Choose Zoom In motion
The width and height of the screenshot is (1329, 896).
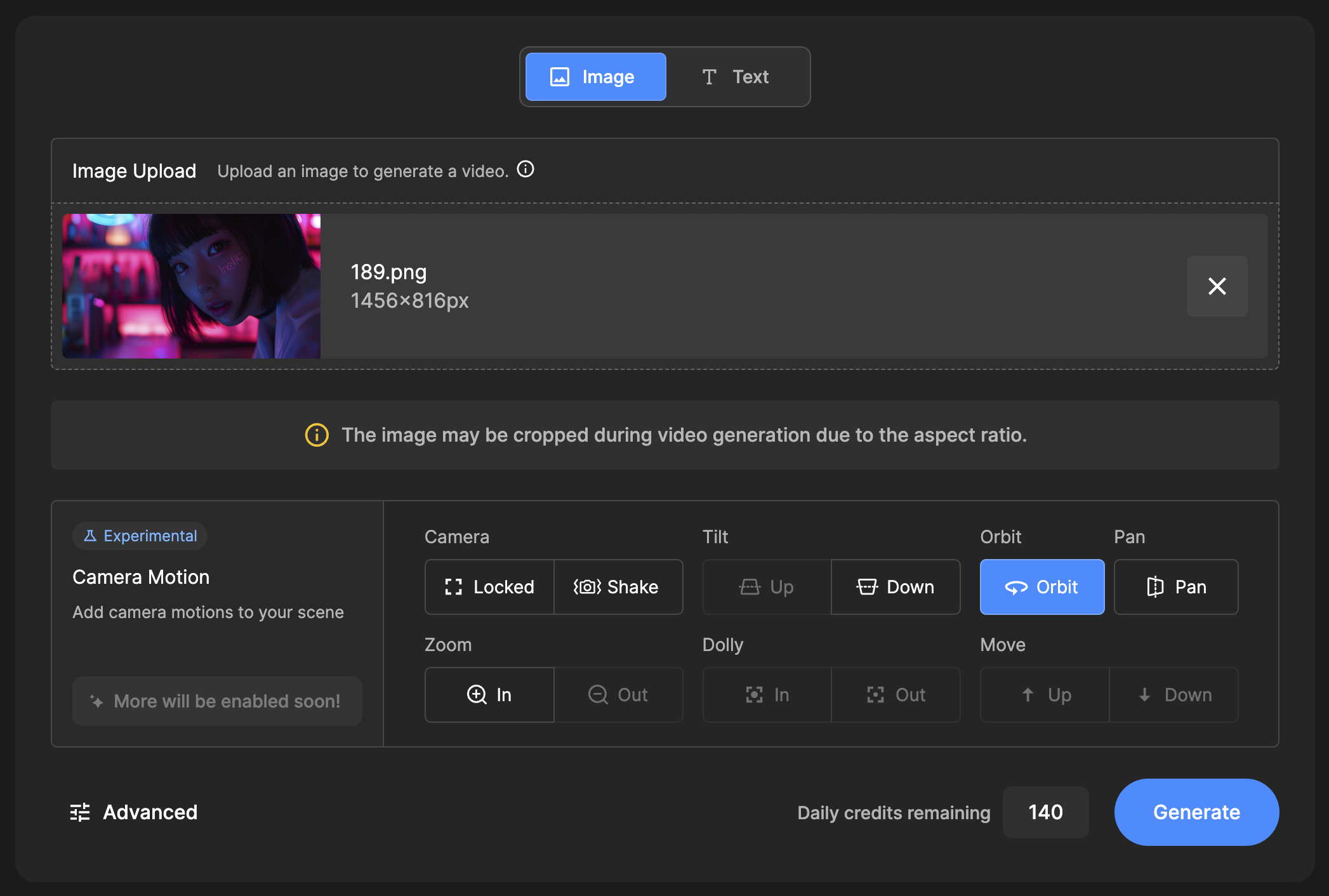489,695
